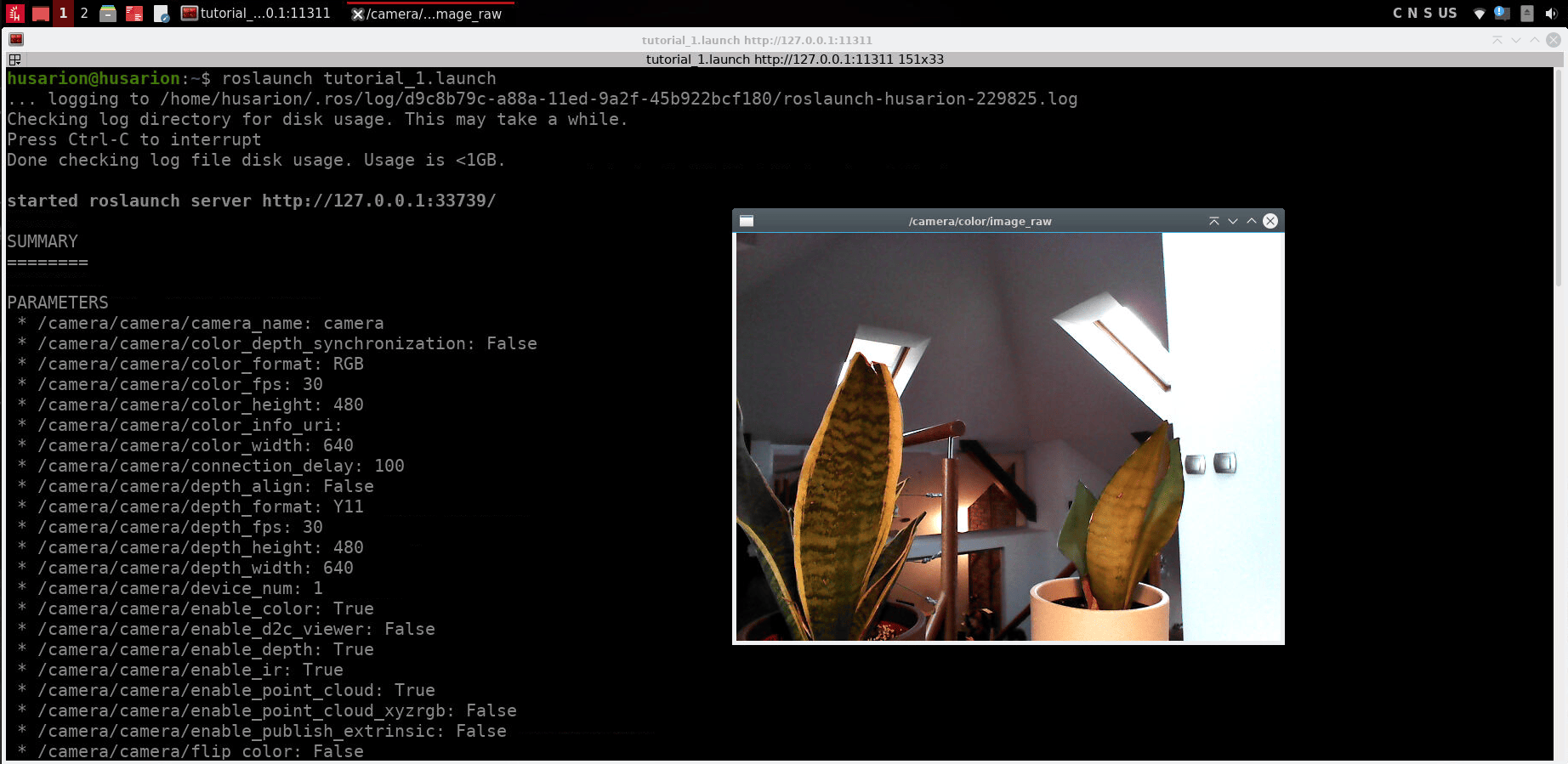This screenshot has width=1568, height=764.
Task: Click the 'enable_d2c_viewer: False' parameter line
Action: point(226,629)
